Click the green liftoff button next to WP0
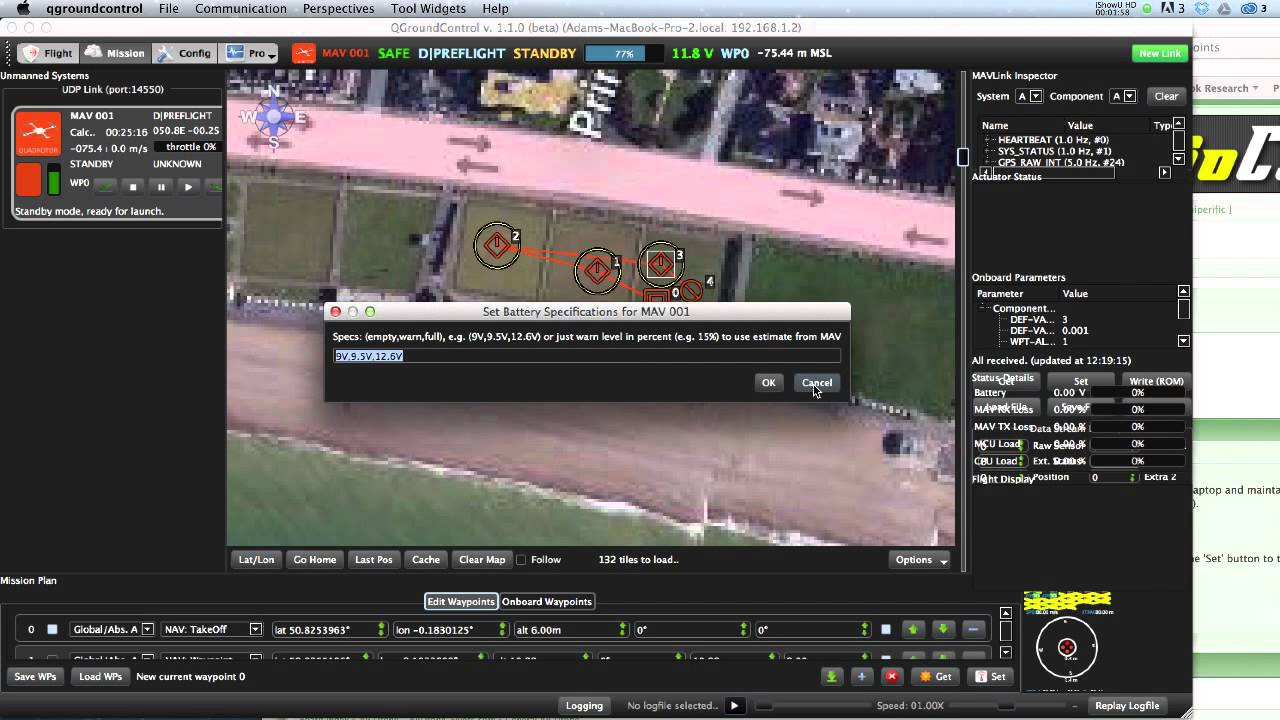The width and height of the screenshot is (1280, 720). [104, 187]
